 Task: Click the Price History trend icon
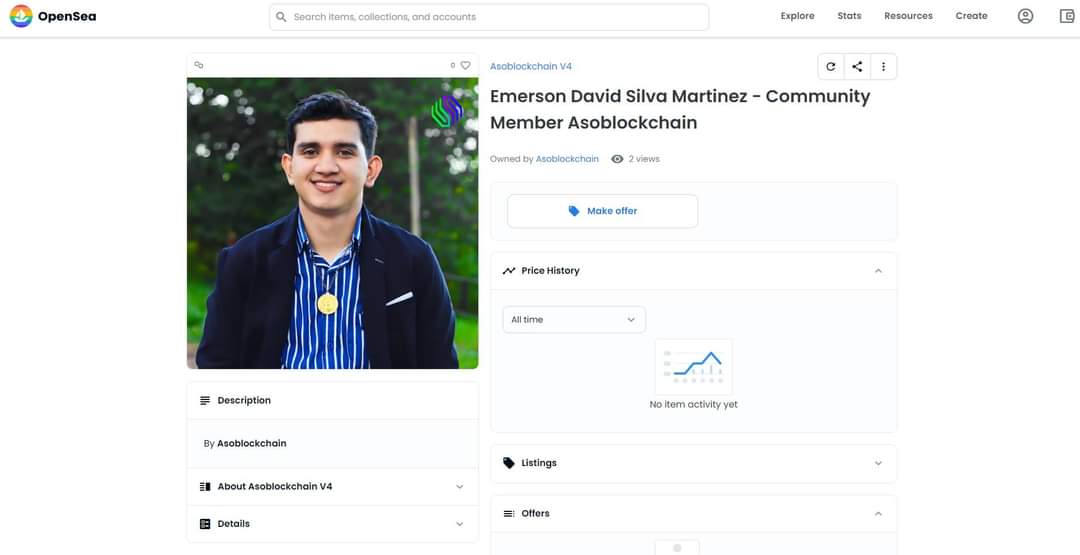tap(508, 271)
